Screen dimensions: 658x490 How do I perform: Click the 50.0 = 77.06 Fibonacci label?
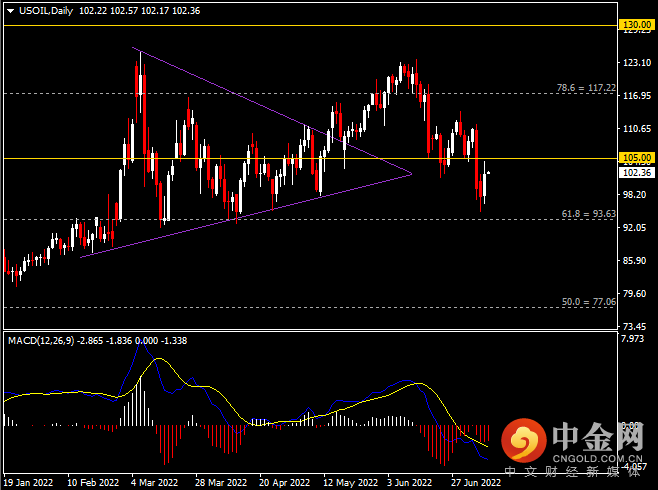(588, 302)
